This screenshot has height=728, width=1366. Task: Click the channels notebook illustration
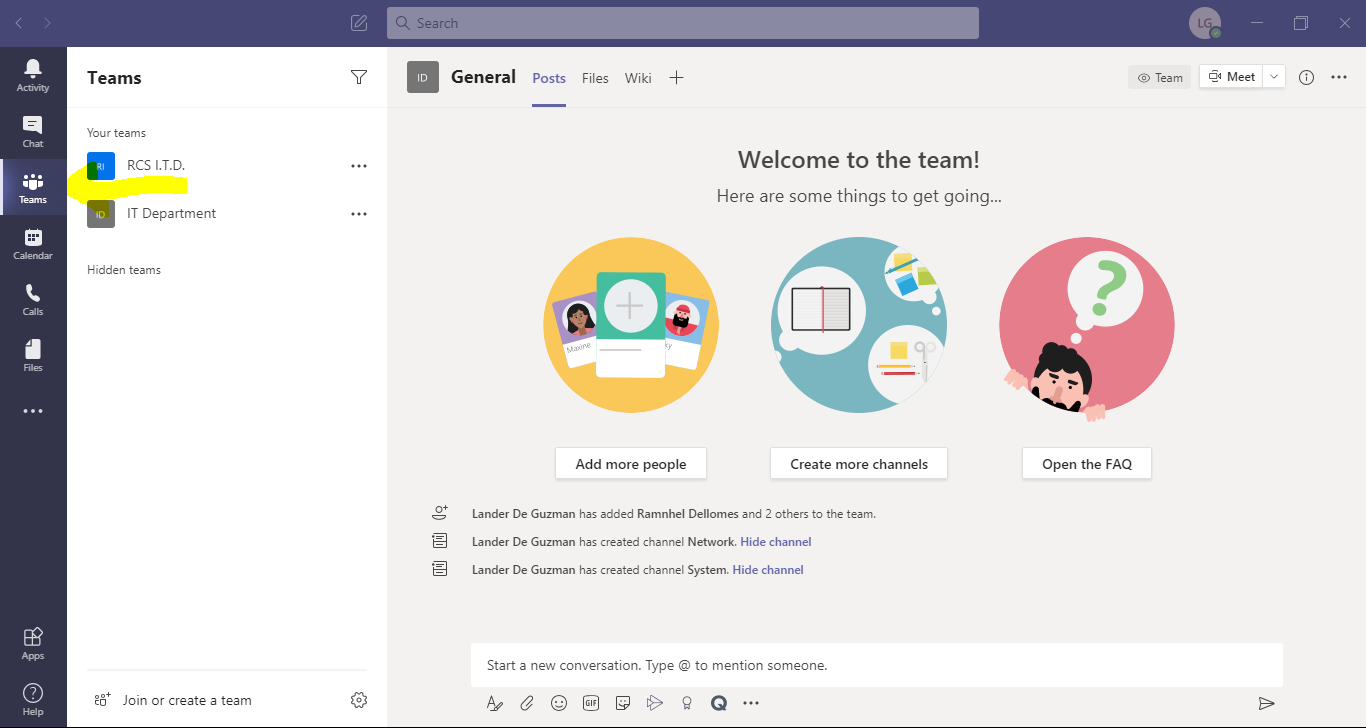coord(859,325)
